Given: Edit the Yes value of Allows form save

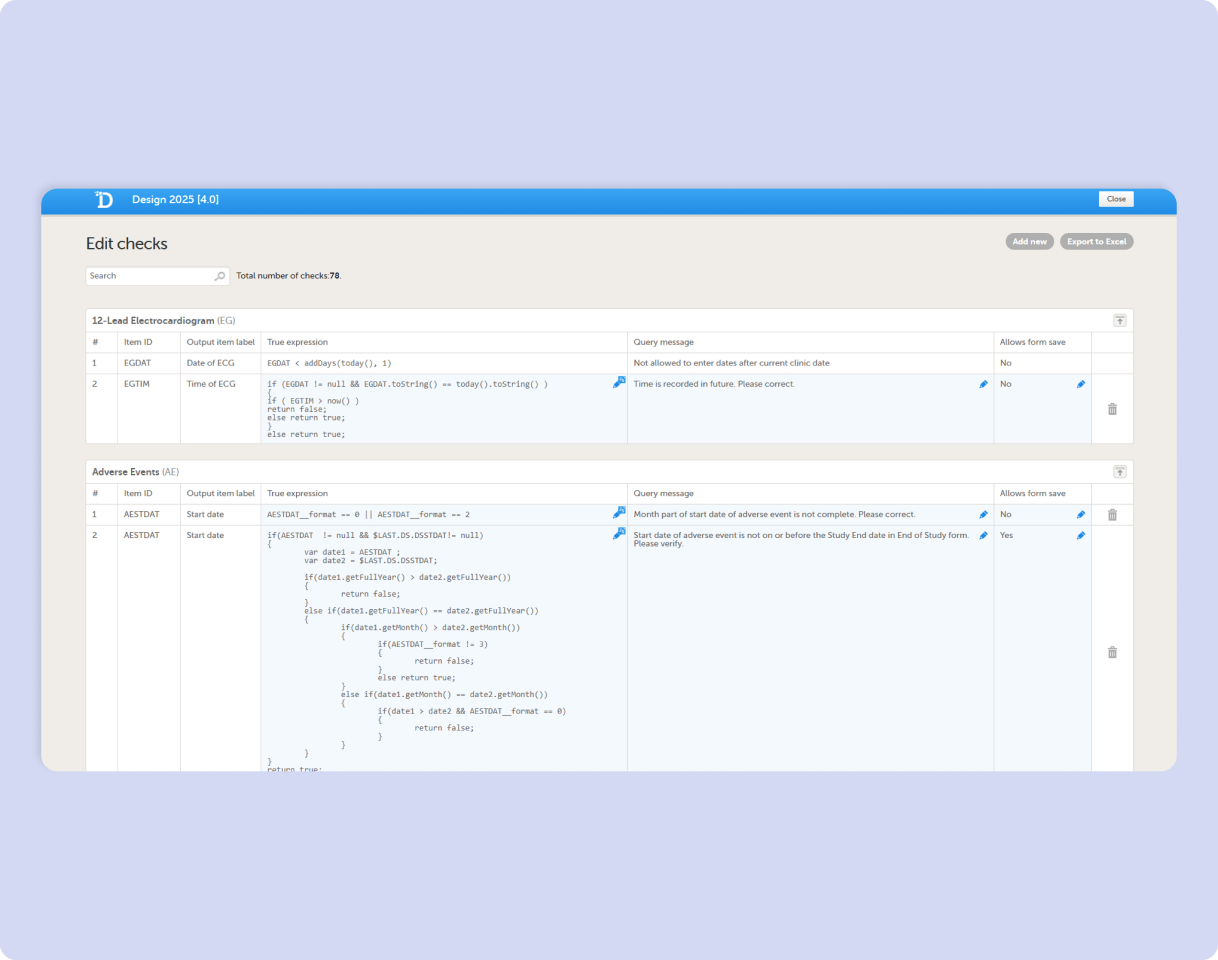Looking at the screenshot, I should coord(1080,536).
